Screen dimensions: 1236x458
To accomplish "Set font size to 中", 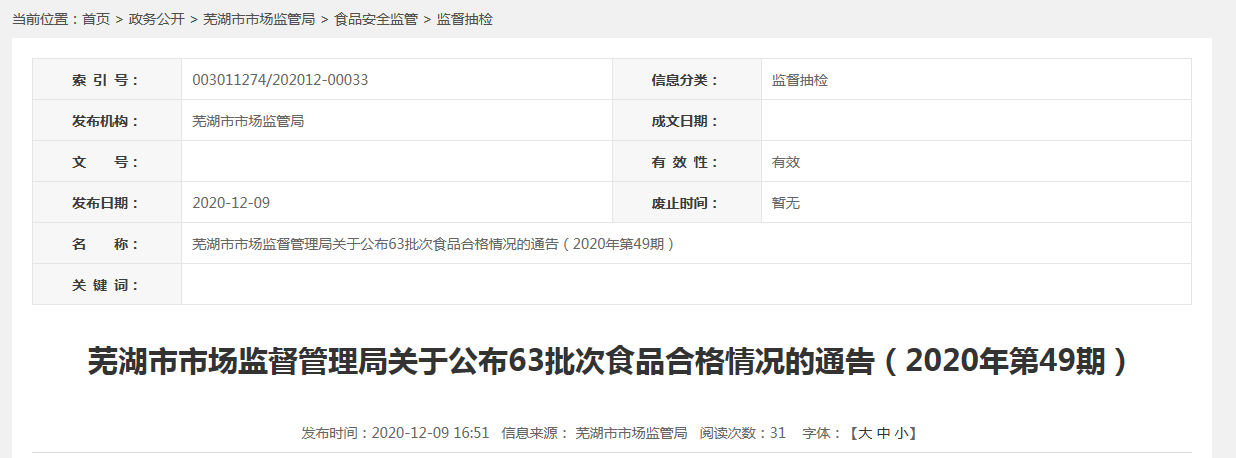I will (883, 433).
